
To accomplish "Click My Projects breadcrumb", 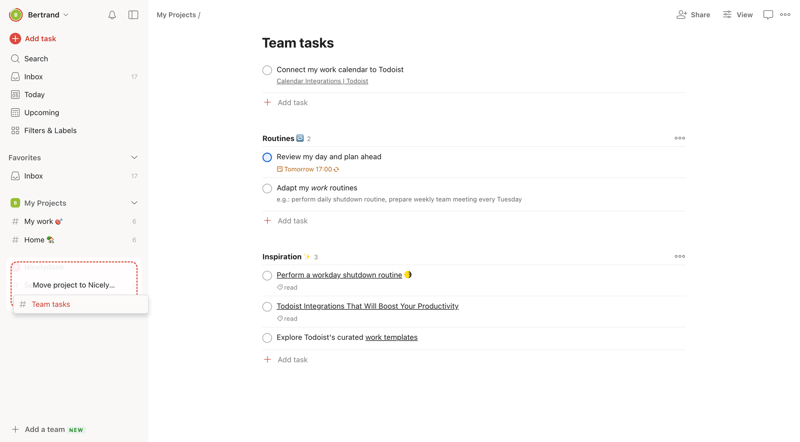I will pos(176,15).
